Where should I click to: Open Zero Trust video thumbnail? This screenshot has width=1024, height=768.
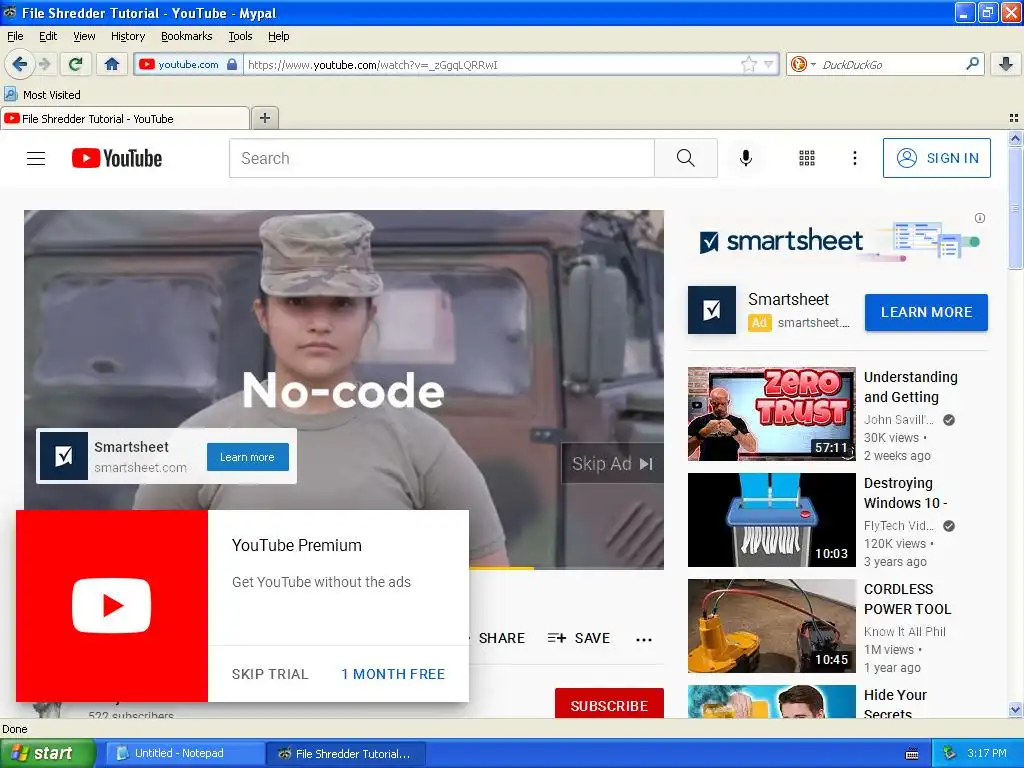772,414
